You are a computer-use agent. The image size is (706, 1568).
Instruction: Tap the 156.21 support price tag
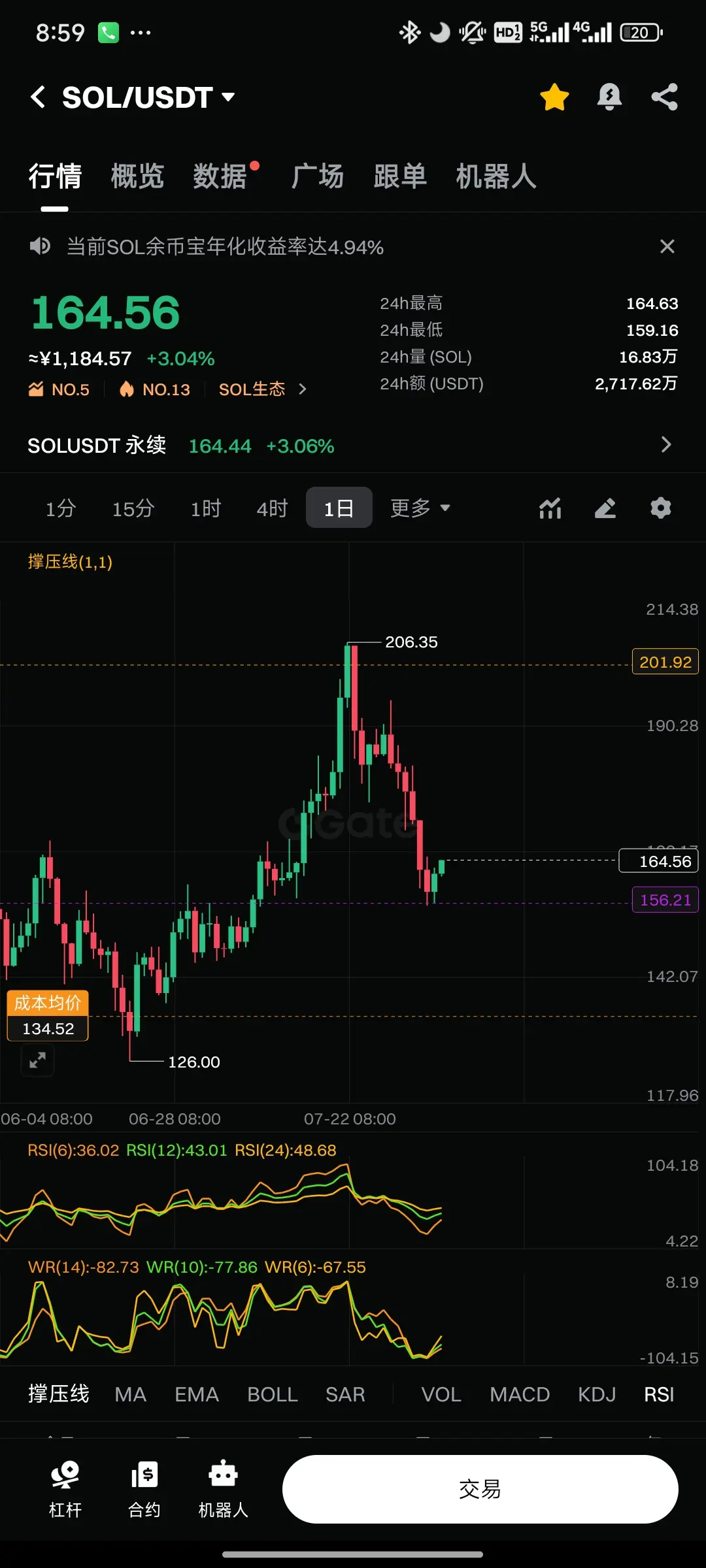665,900
